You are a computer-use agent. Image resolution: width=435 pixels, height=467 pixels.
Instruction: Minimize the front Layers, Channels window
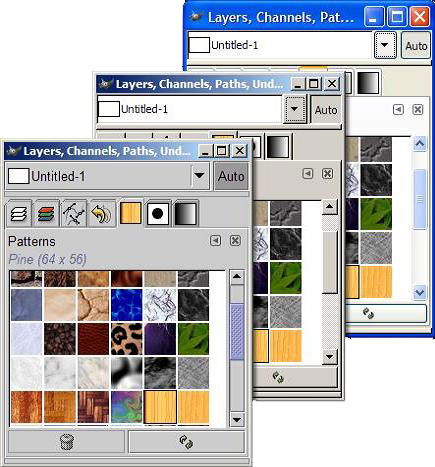coord(205,151)
